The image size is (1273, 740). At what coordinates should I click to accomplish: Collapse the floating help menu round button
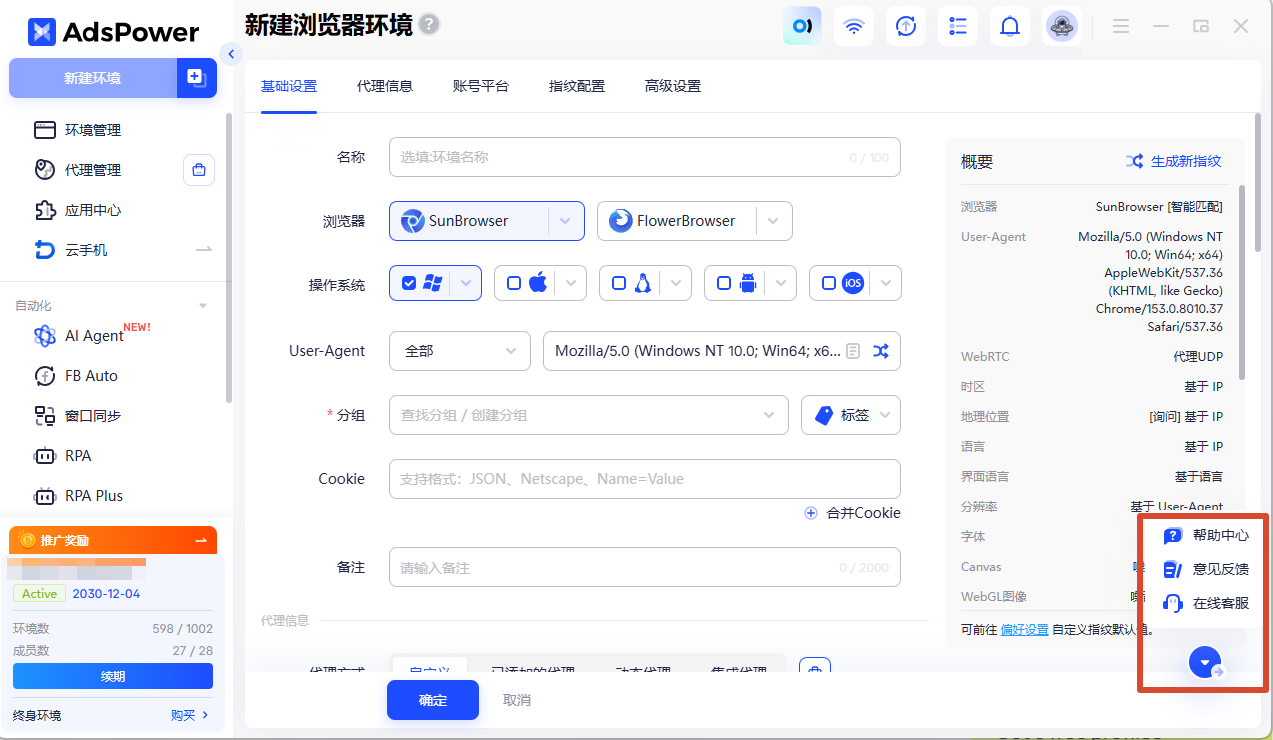point(1205,662)
